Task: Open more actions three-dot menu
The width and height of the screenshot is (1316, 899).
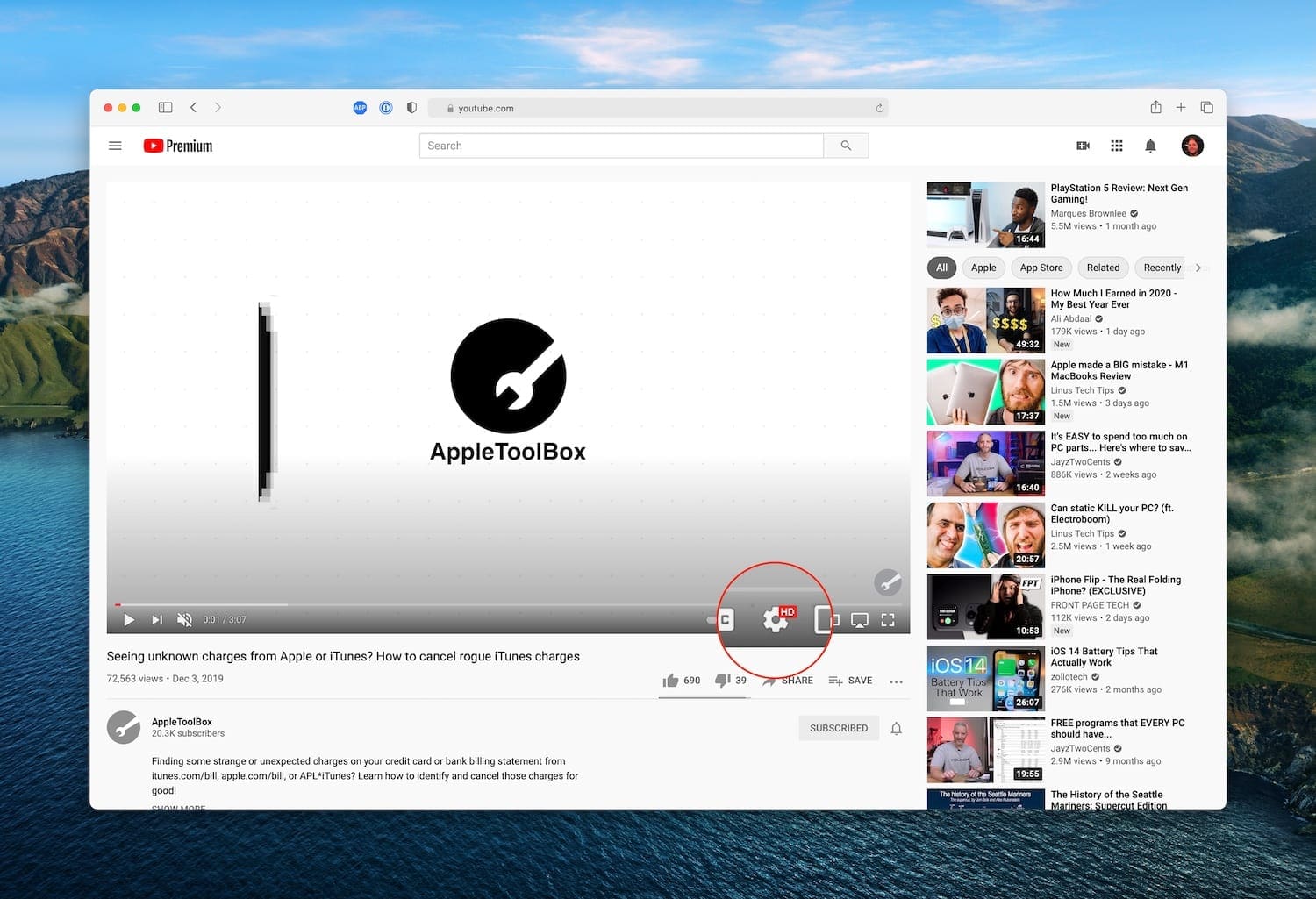Action: pyautogui.click(x=896, y=681)
